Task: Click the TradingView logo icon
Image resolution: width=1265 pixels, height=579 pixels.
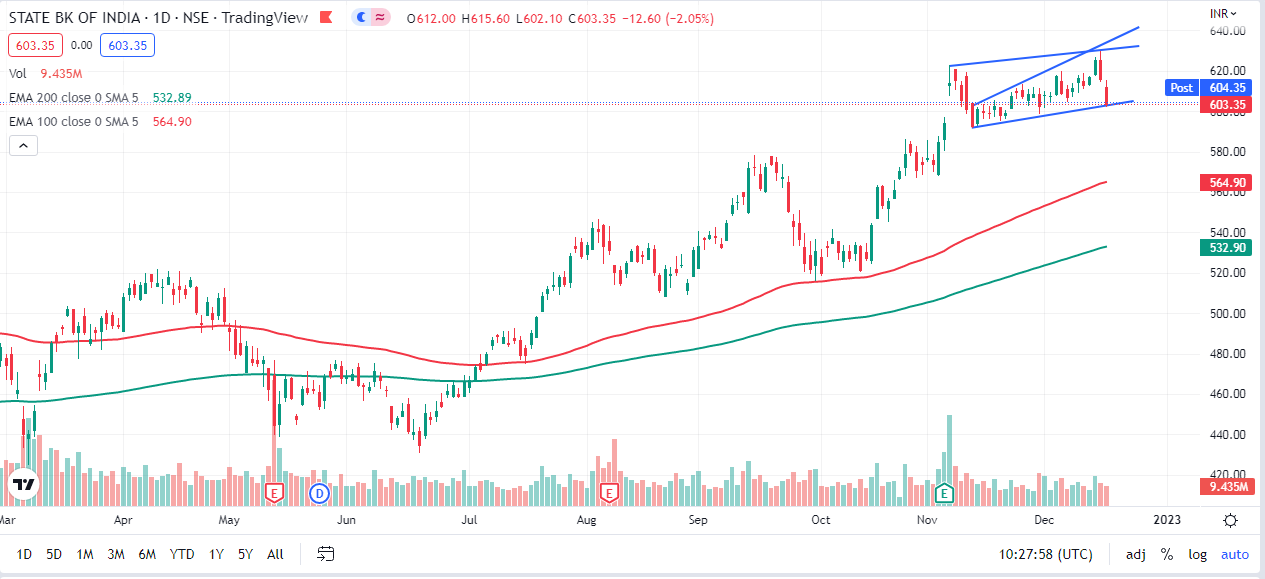Action: pyautogui.click(x=24, y=485)
